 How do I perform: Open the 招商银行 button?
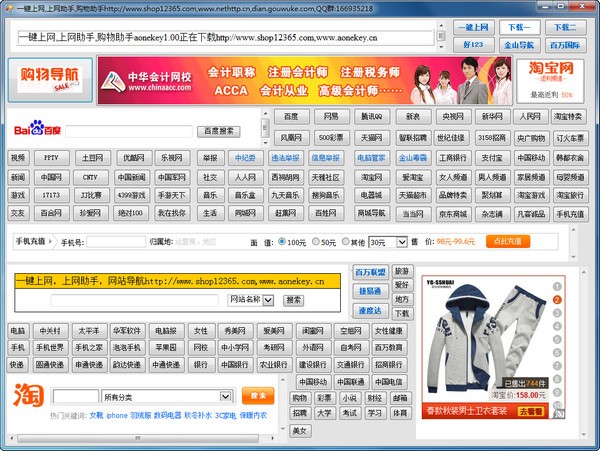click(389, 365)
